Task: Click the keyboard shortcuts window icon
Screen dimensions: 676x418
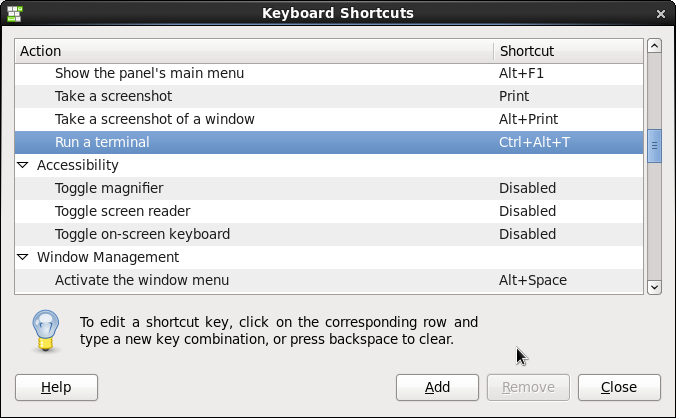Action: pos(14,14)
